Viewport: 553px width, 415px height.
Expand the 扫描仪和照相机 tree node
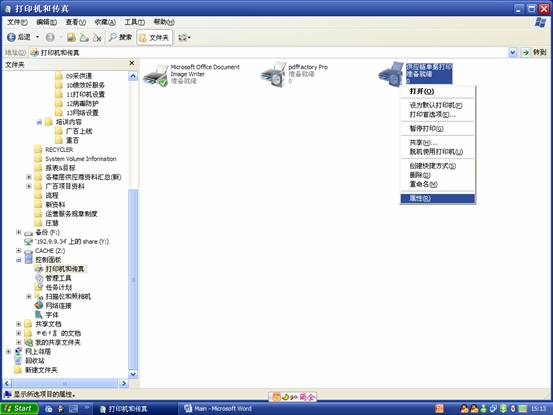click(29, 297)
